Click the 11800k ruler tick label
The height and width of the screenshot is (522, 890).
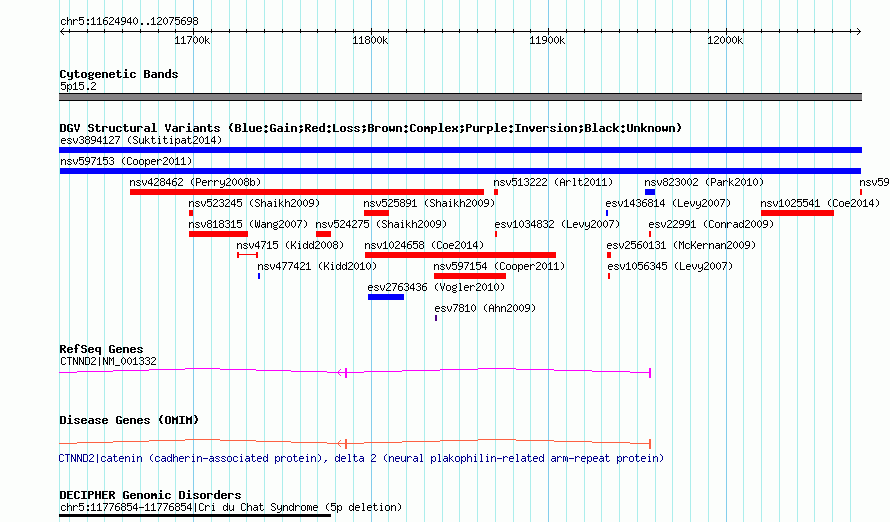(x=370, y=40)
